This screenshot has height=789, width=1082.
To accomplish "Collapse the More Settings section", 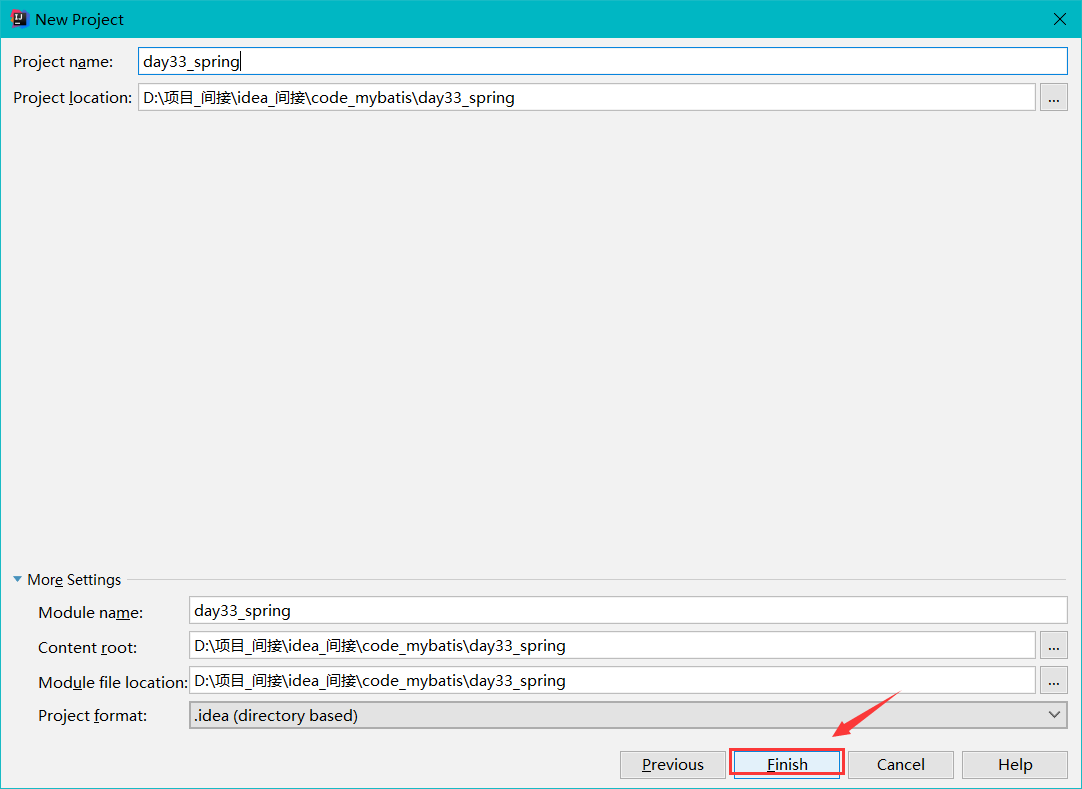I will pyautogui.click(x=17, y=579).
